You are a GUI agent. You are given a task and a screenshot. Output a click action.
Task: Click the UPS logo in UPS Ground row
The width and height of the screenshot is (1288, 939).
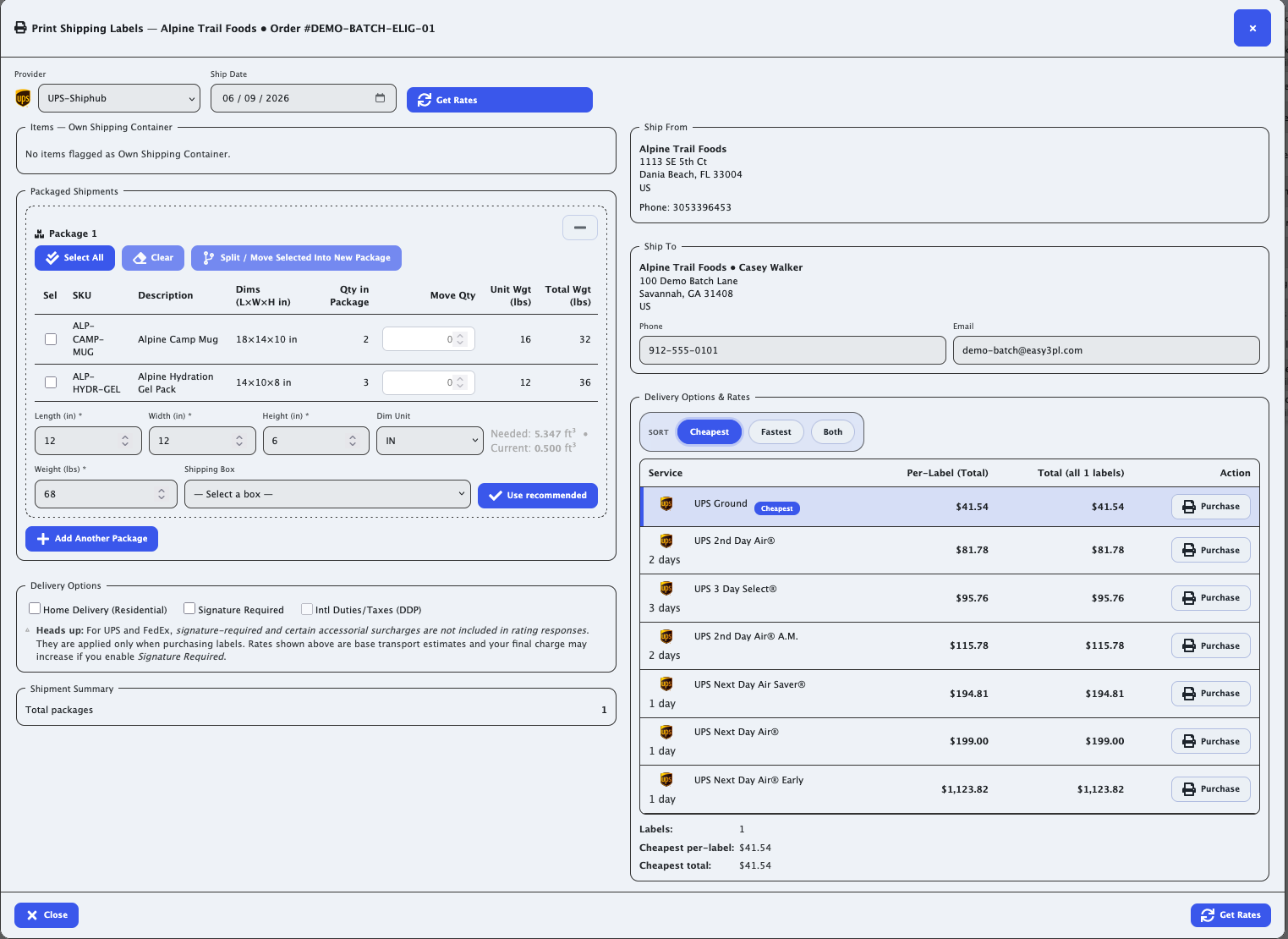click(x=666, y=503)
